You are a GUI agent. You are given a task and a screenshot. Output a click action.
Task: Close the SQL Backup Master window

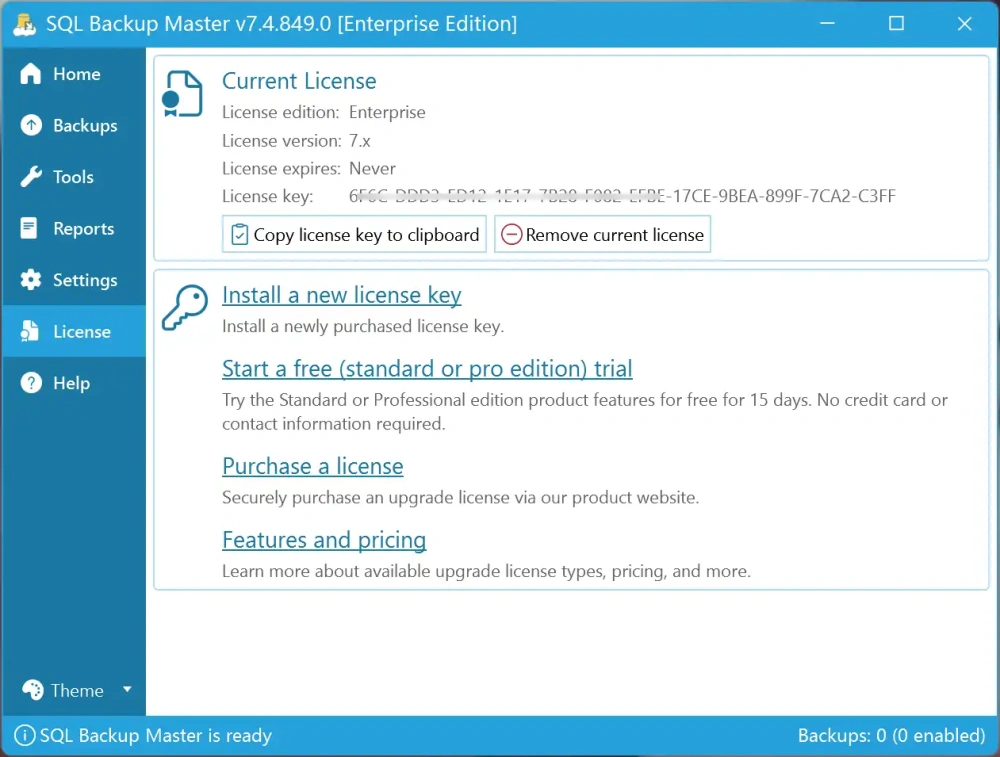964,24
